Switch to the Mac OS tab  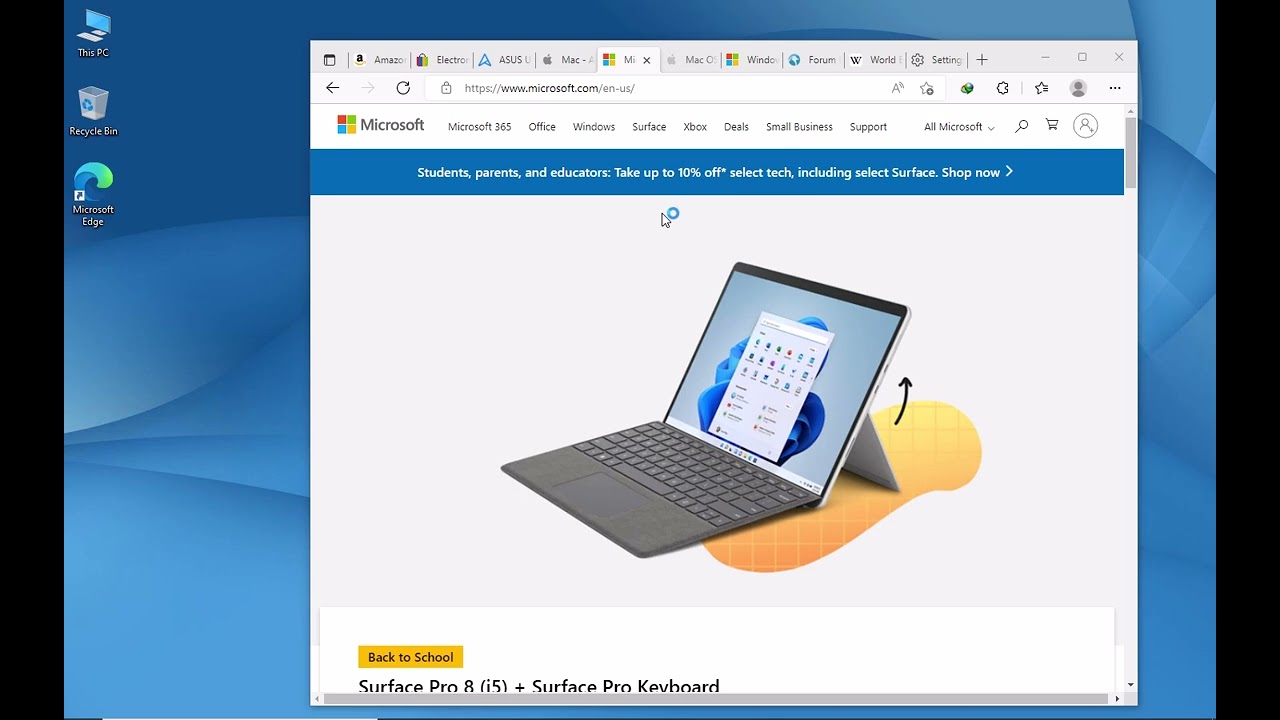690,60
